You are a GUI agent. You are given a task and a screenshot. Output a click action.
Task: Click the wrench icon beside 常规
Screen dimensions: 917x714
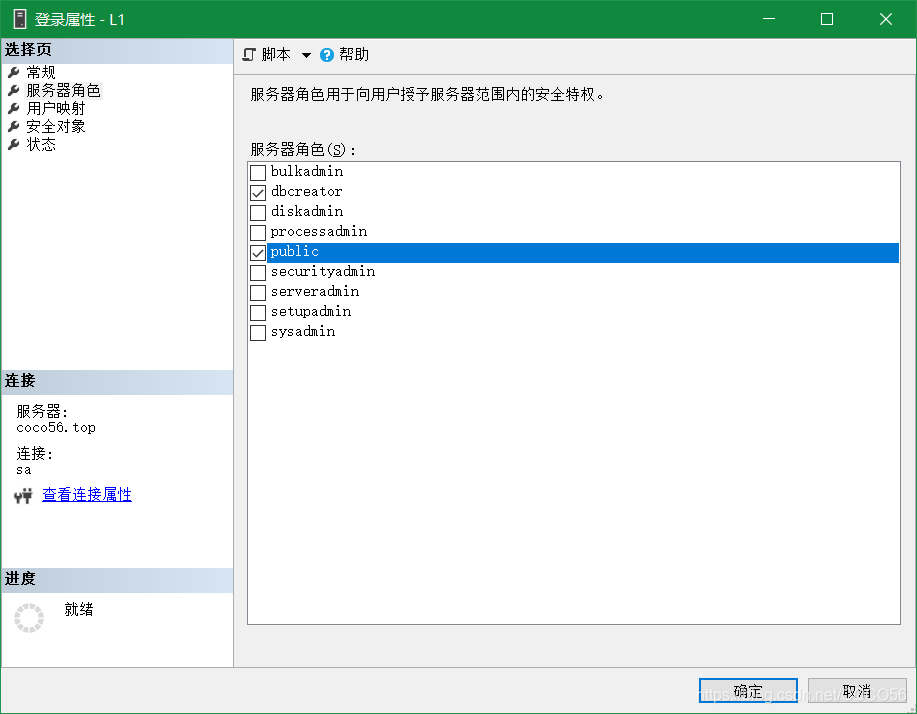[13, 73]
